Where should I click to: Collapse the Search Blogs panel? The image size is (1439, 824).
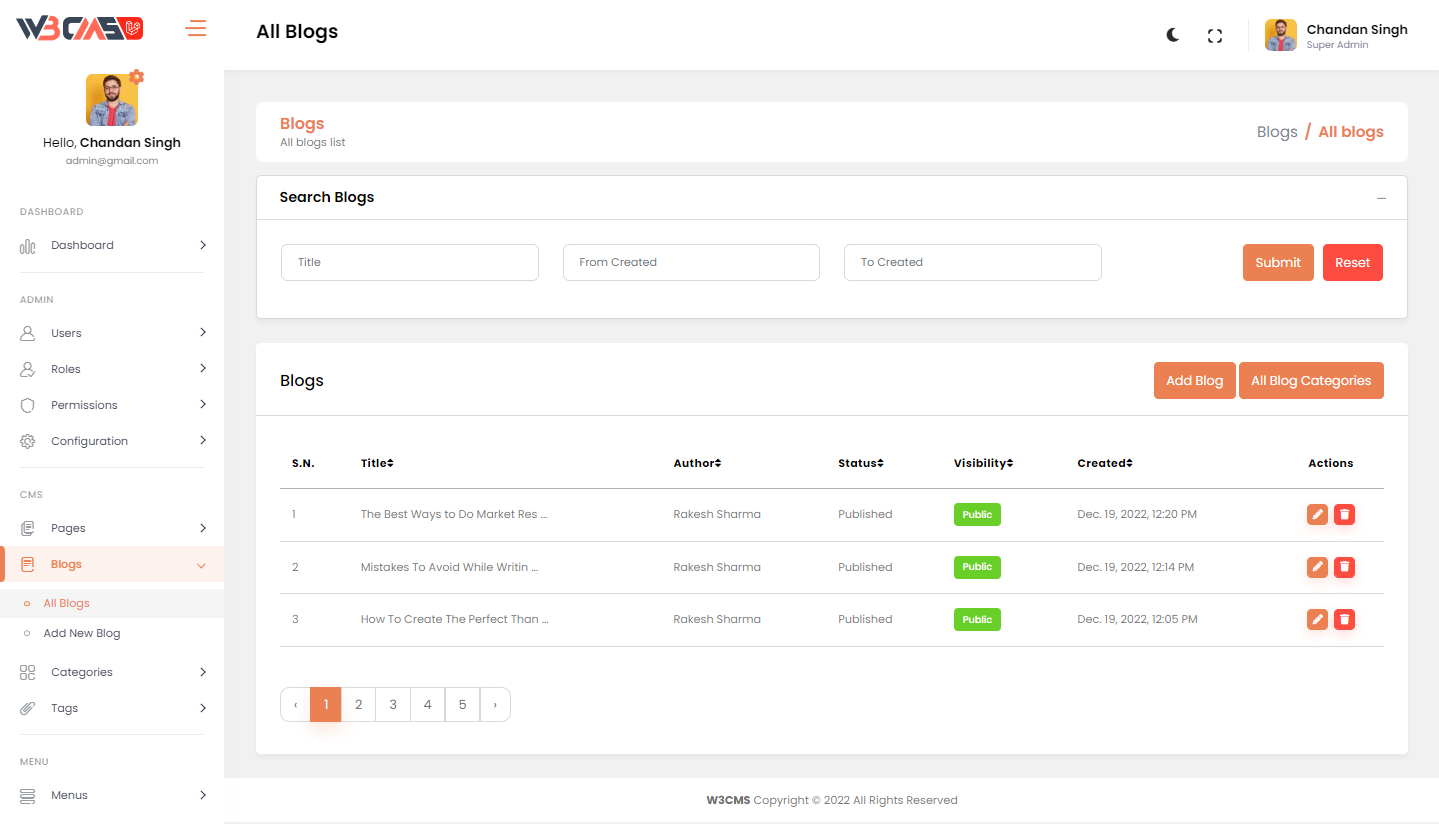click(x=1381, y=198)
